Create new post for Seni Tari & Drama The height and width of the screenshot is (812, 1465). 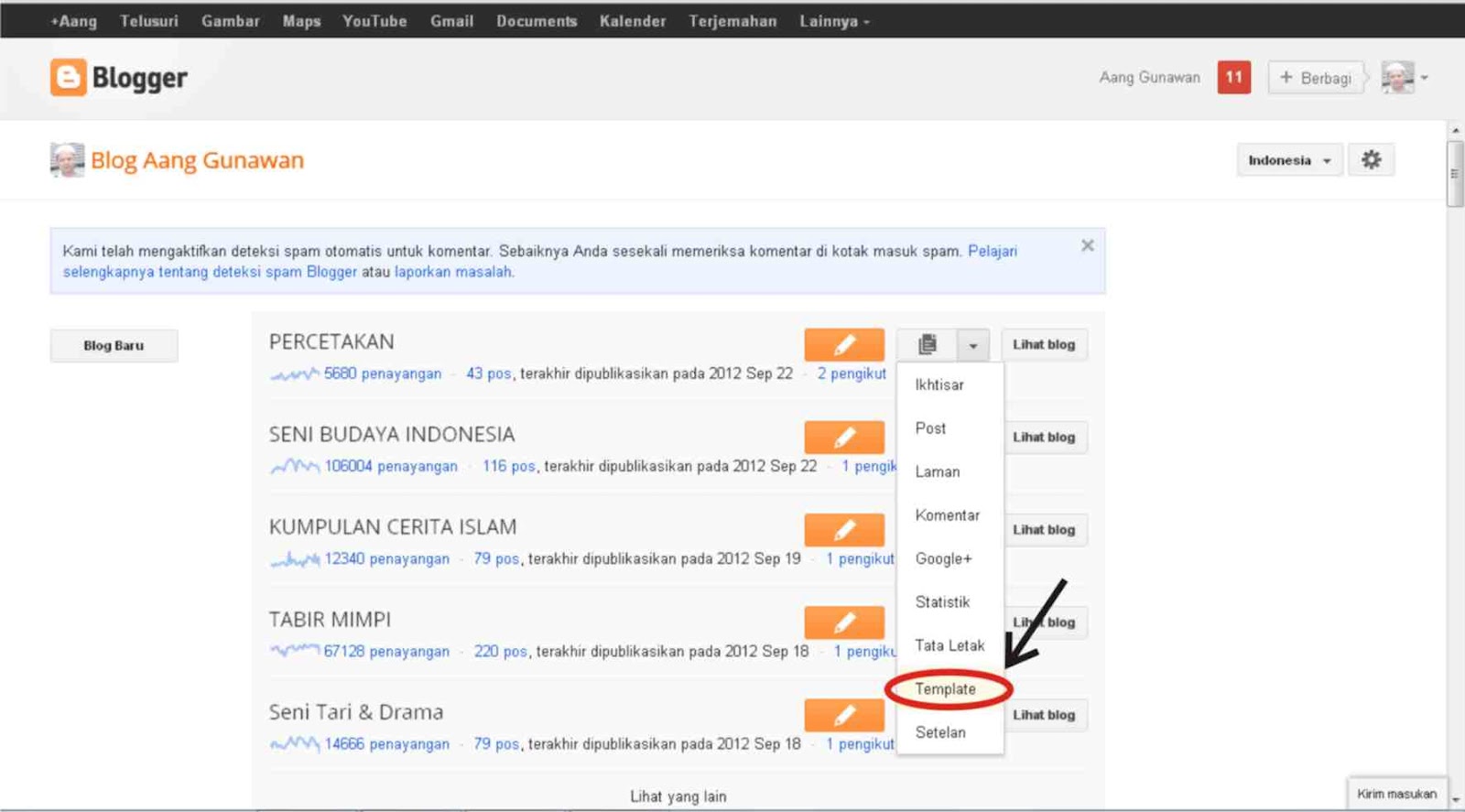tap(844, 715)
